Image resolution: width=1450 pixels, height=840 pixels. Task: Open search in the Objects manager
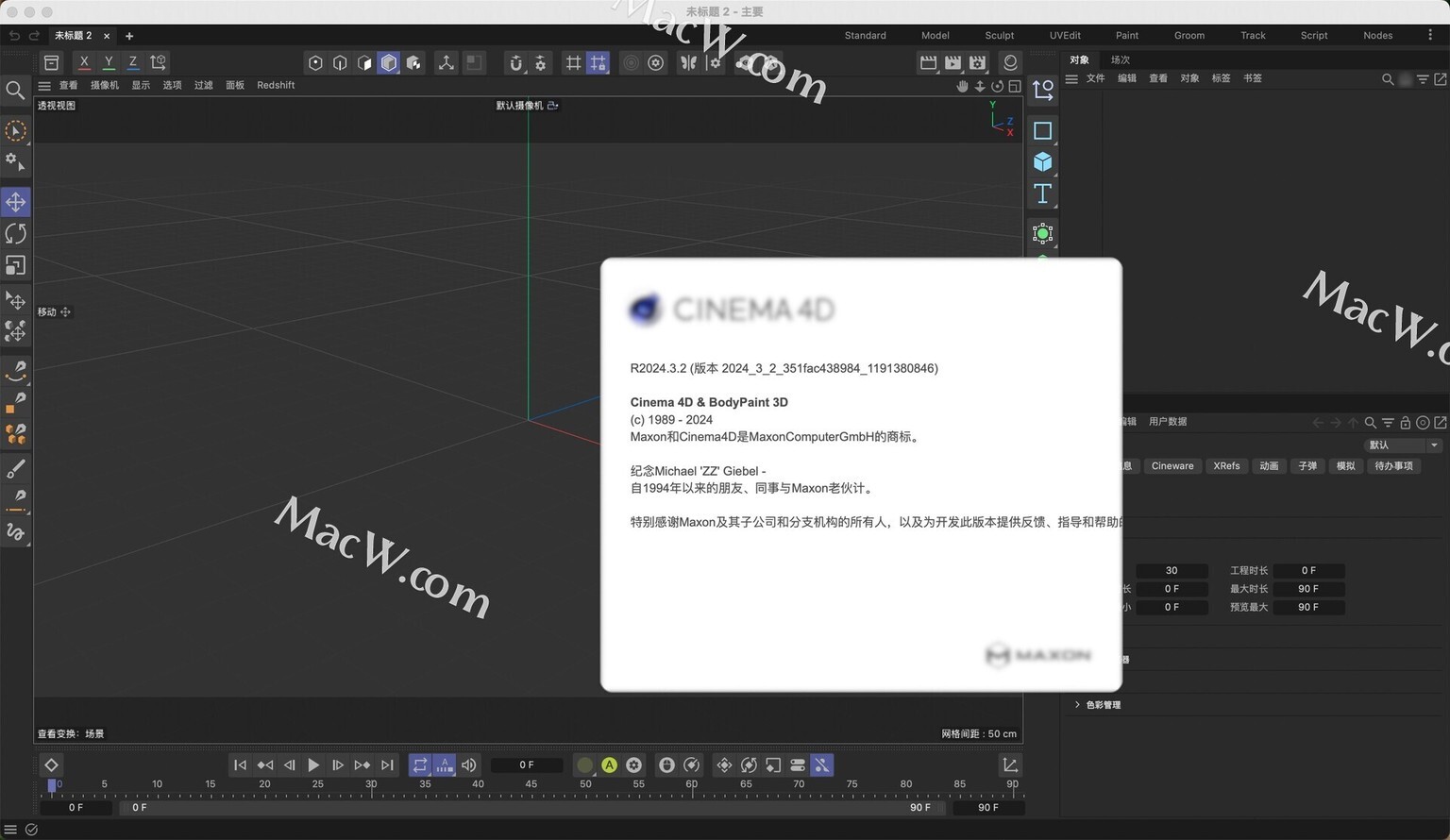pyautogui.click(x=1388, y=79)
